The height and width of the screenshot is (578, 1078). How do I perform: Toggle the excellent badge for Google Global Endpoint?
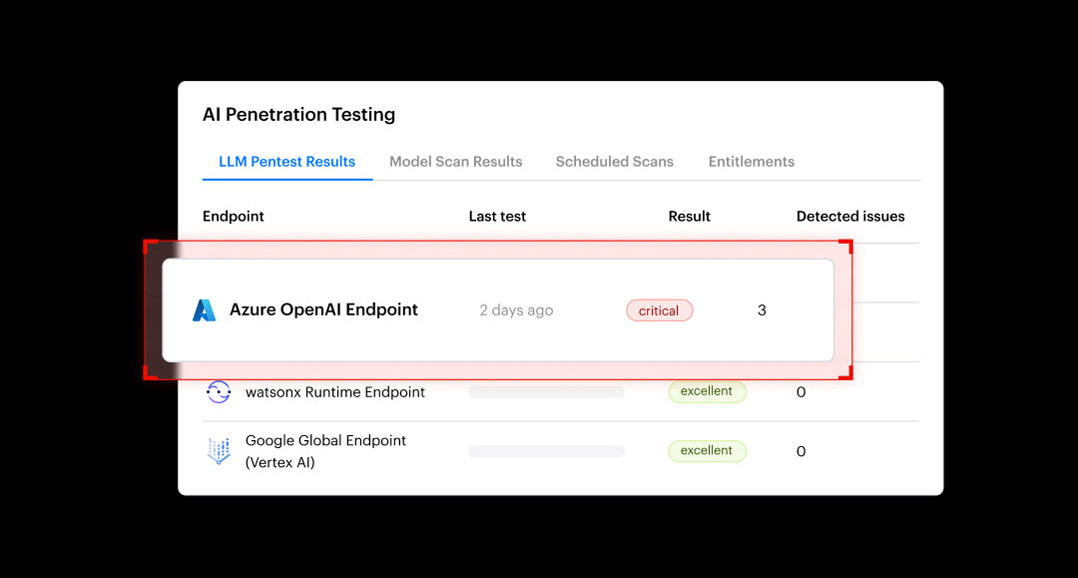tap(707, 451)
